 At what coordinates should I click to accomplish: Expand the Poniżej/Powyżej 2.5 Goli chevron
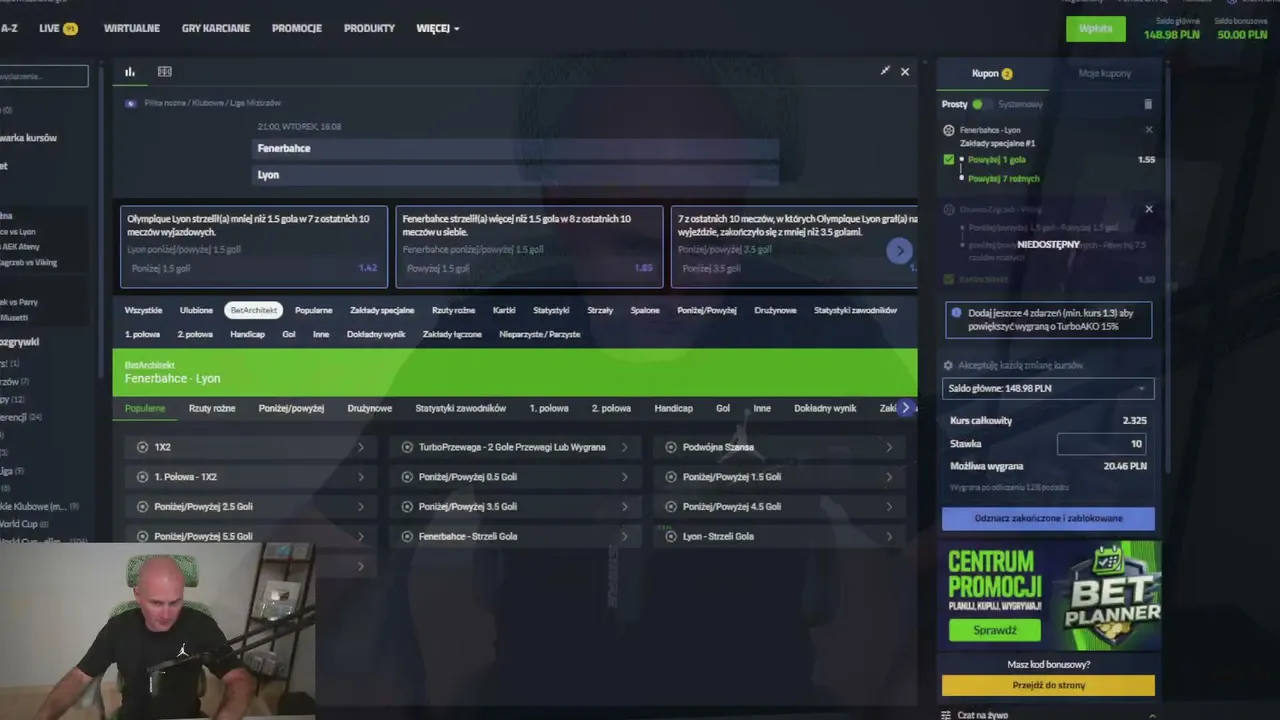[x=361, y=507]
